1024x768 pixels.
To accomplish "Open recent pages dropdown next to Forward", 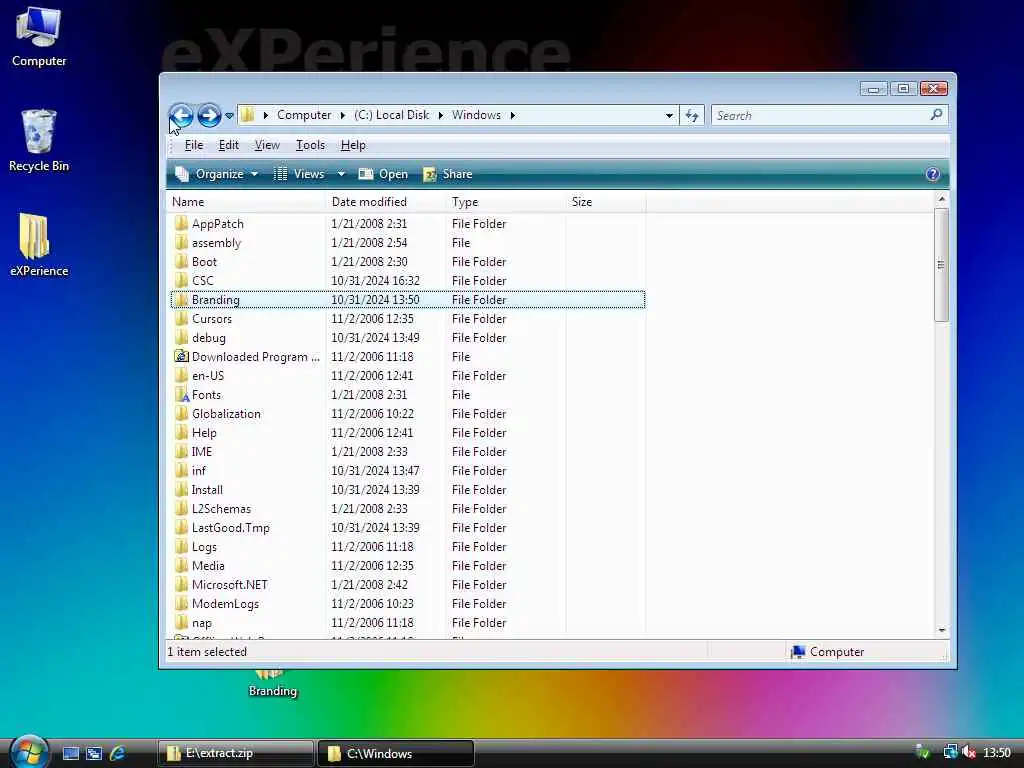I will [x=229, y=116].
